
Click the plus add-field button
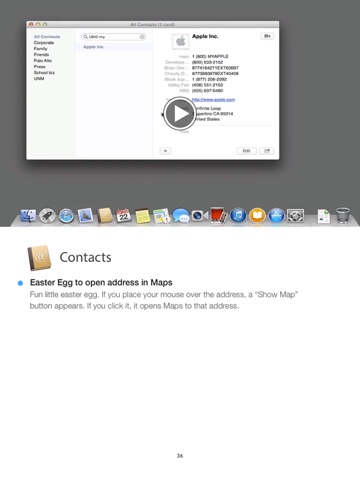tap(165, 151)
